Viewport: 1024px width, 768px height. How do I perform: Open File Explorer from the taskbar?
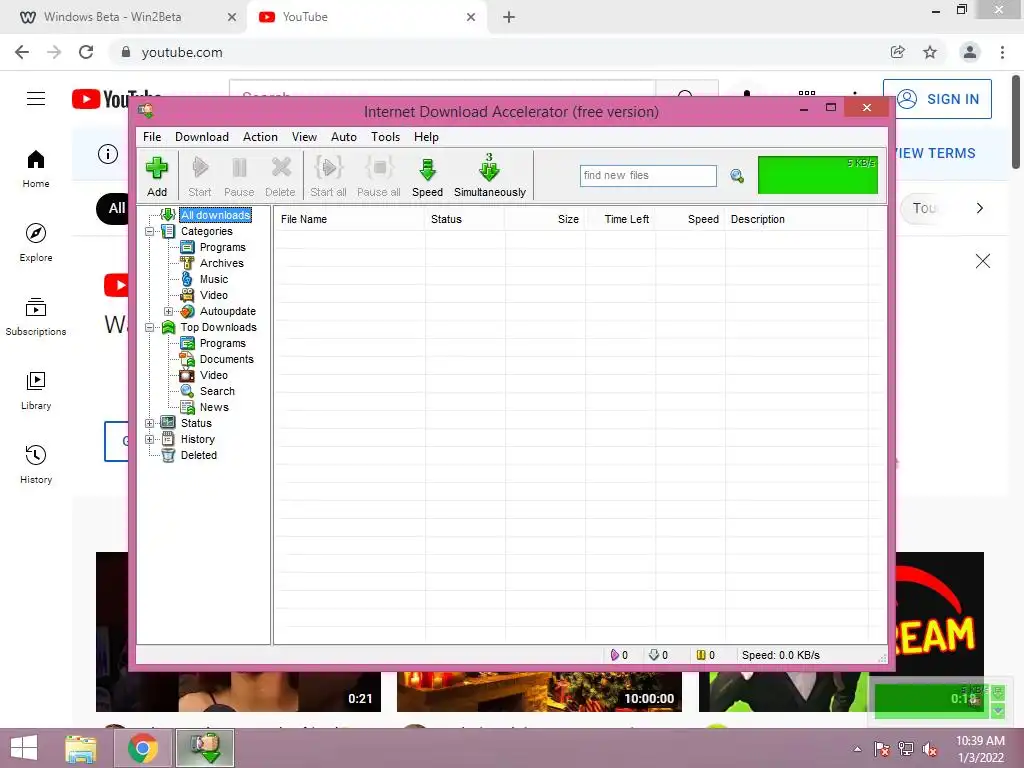pos(81,748)
